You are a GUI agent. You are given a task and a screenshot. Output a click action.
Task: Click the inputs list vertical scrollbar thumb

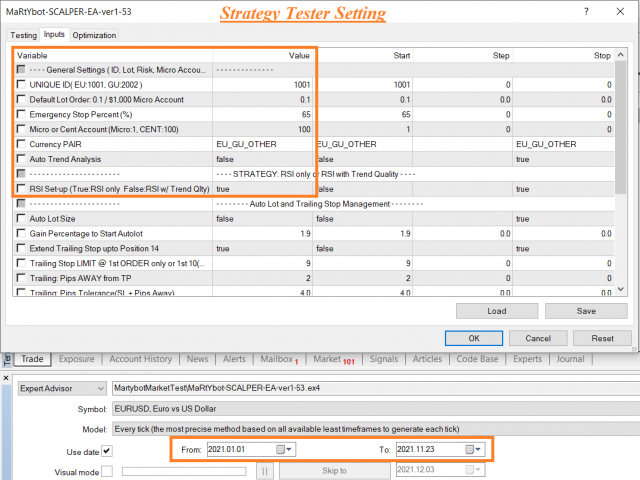(620, 127)
